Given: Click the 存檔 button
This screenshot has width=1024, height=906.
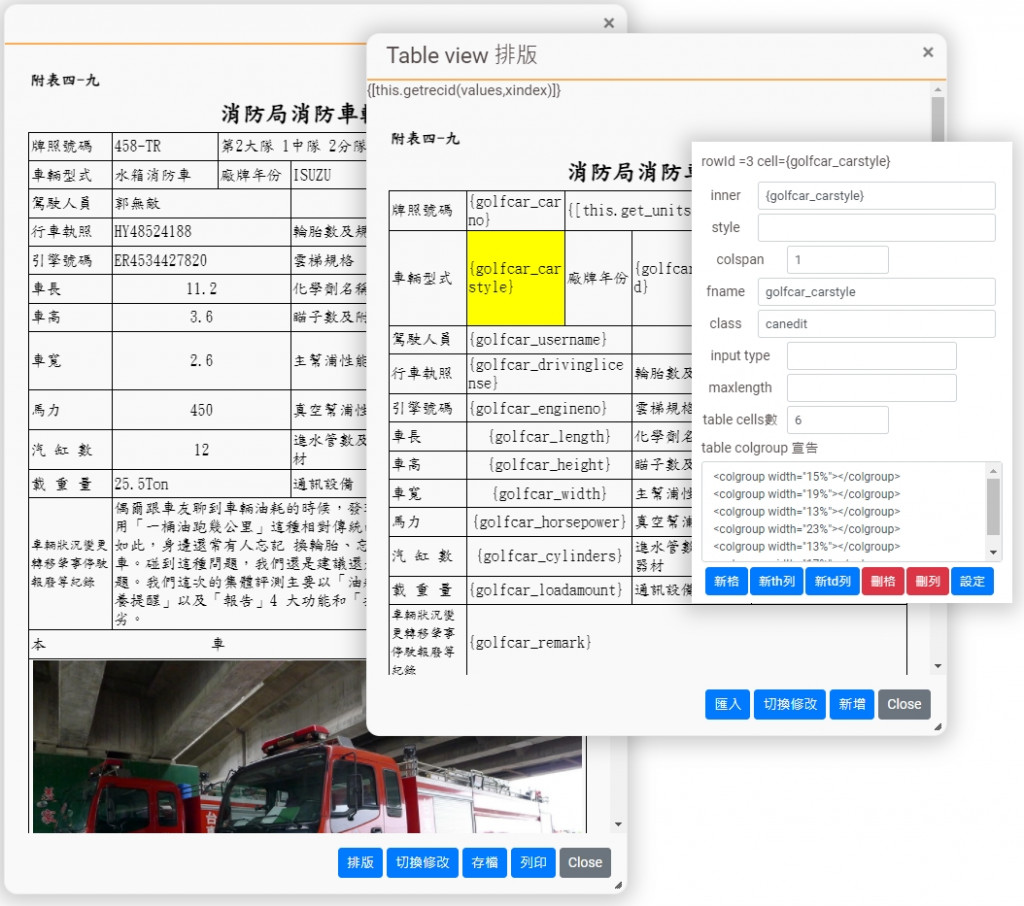Looking at the screenshot, I should (485, 862).
